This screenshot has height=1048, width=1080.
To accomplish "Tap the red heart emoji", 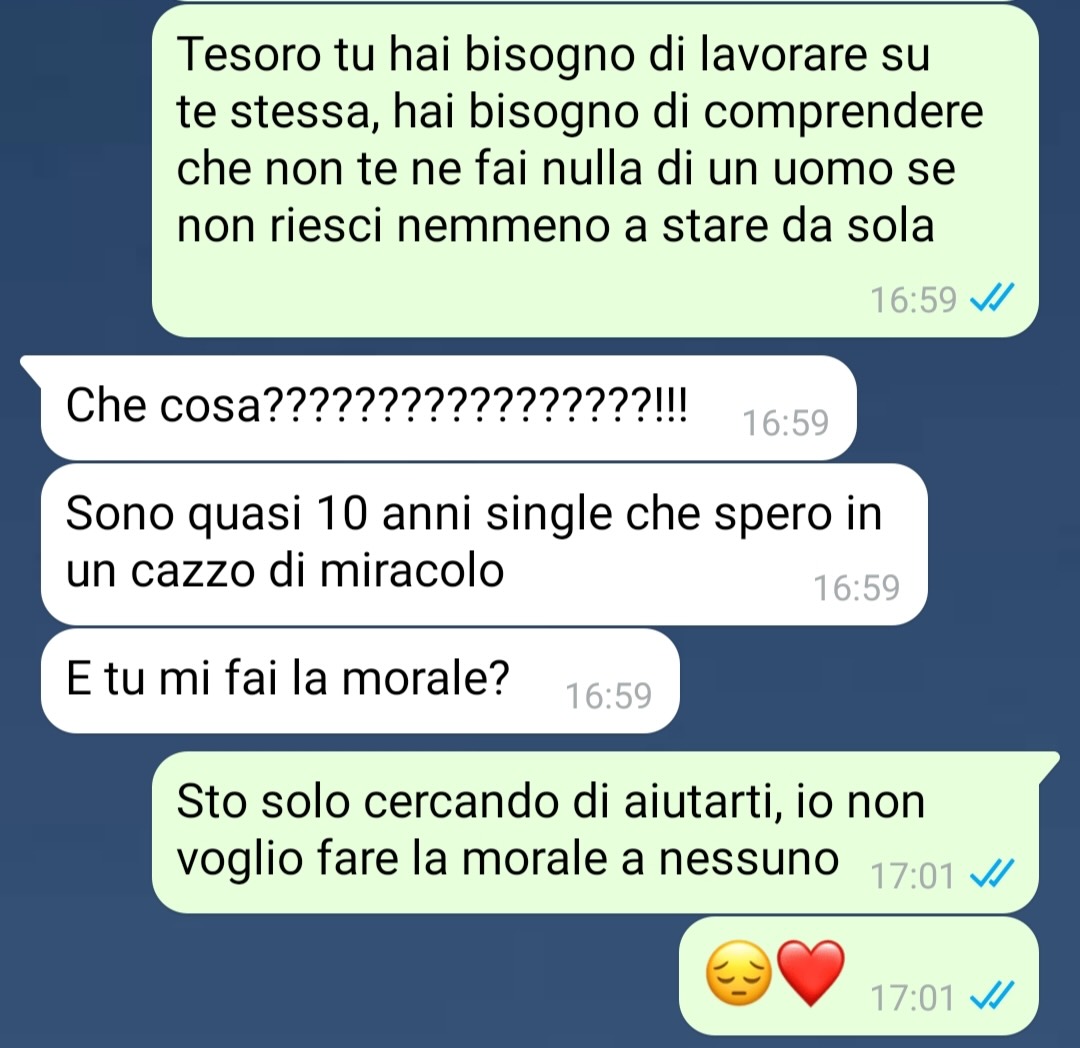I will 811,973.
